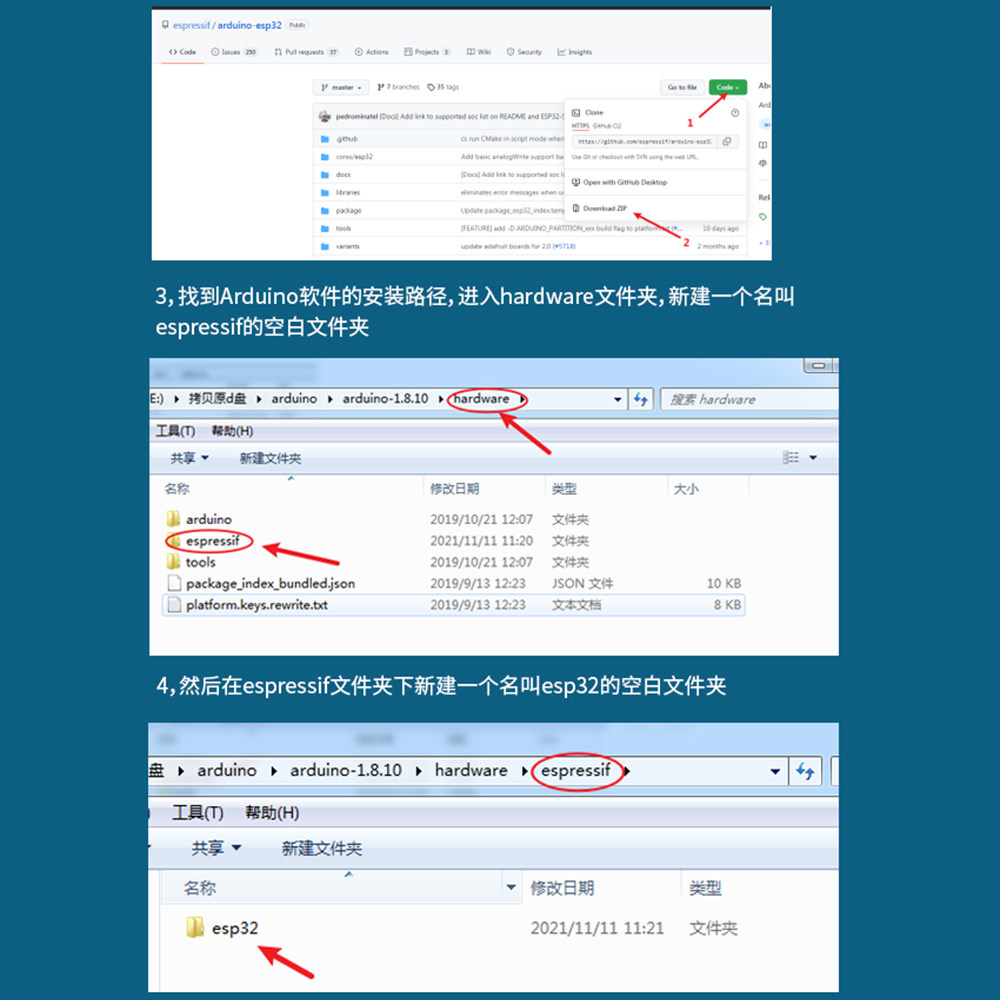Switch to the Wiki tab
The height and width of the screenshot is (1000, 1000).
tap(479, 52)
